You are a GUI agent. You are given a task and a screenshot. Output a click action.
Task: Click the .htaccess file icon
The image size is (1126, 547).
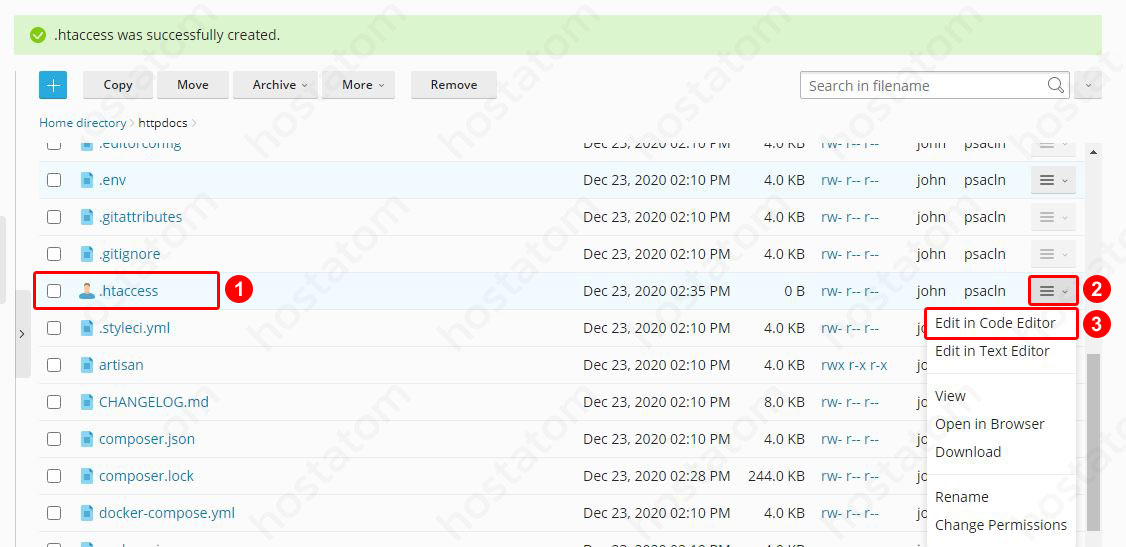[87, 291]
